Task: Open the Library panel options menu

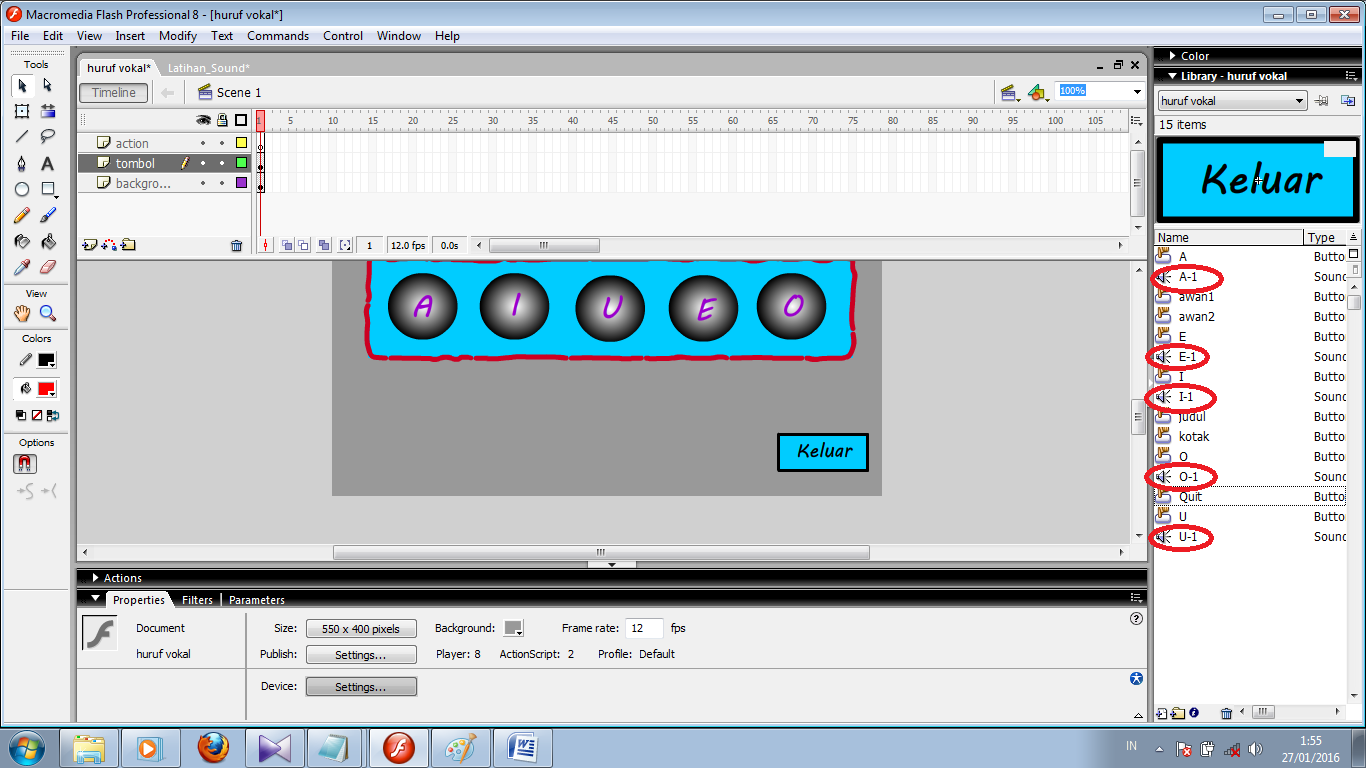Action: pyautogui.click(x=1352, y=76)
